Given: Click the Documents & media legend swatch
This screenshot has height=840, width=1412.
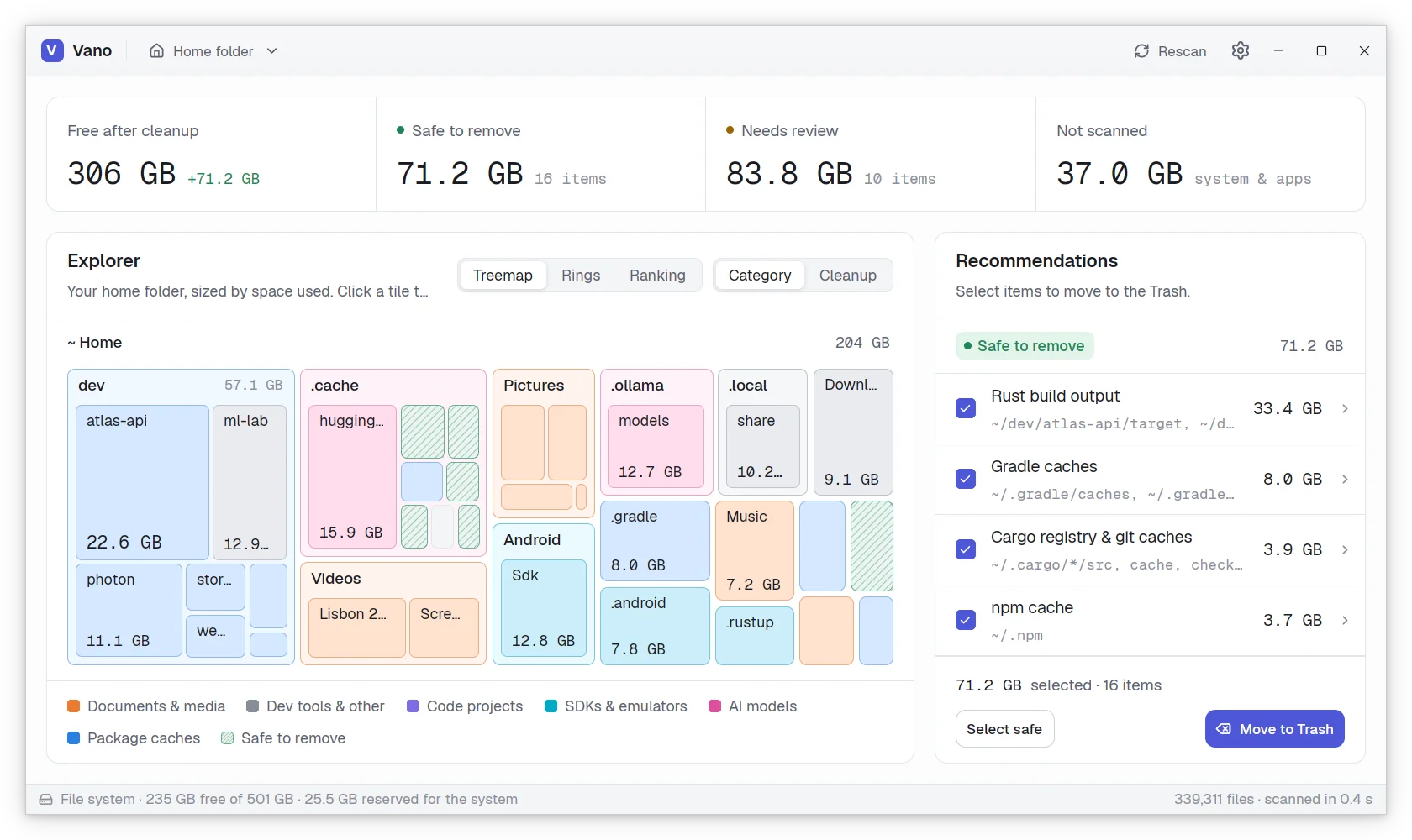Looking at the screenshot, I should point(74,706).
